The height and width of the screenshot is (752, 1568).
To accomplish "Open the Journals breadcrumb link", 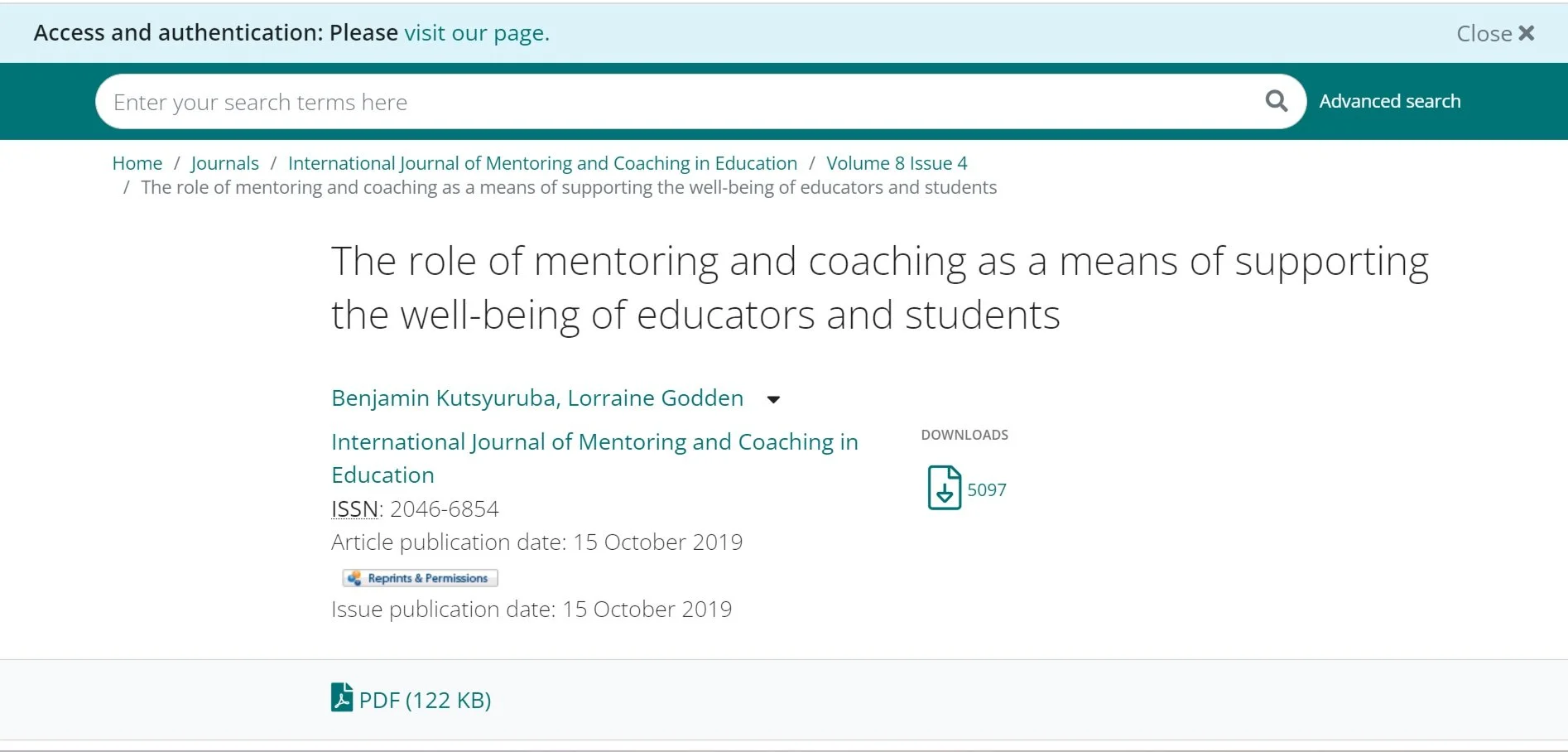I will click(x=224, y=163).
